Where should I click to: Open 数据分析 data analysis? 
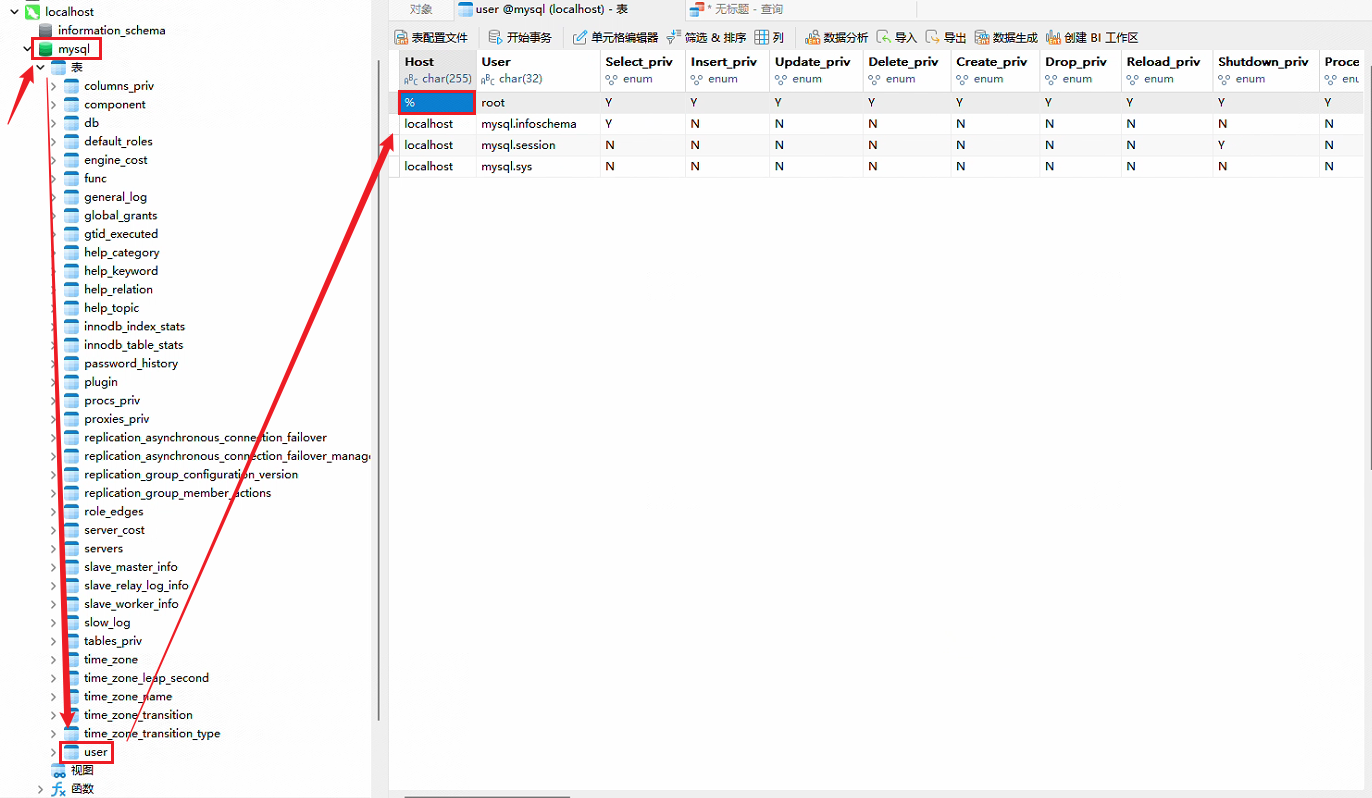click(836, 37)
